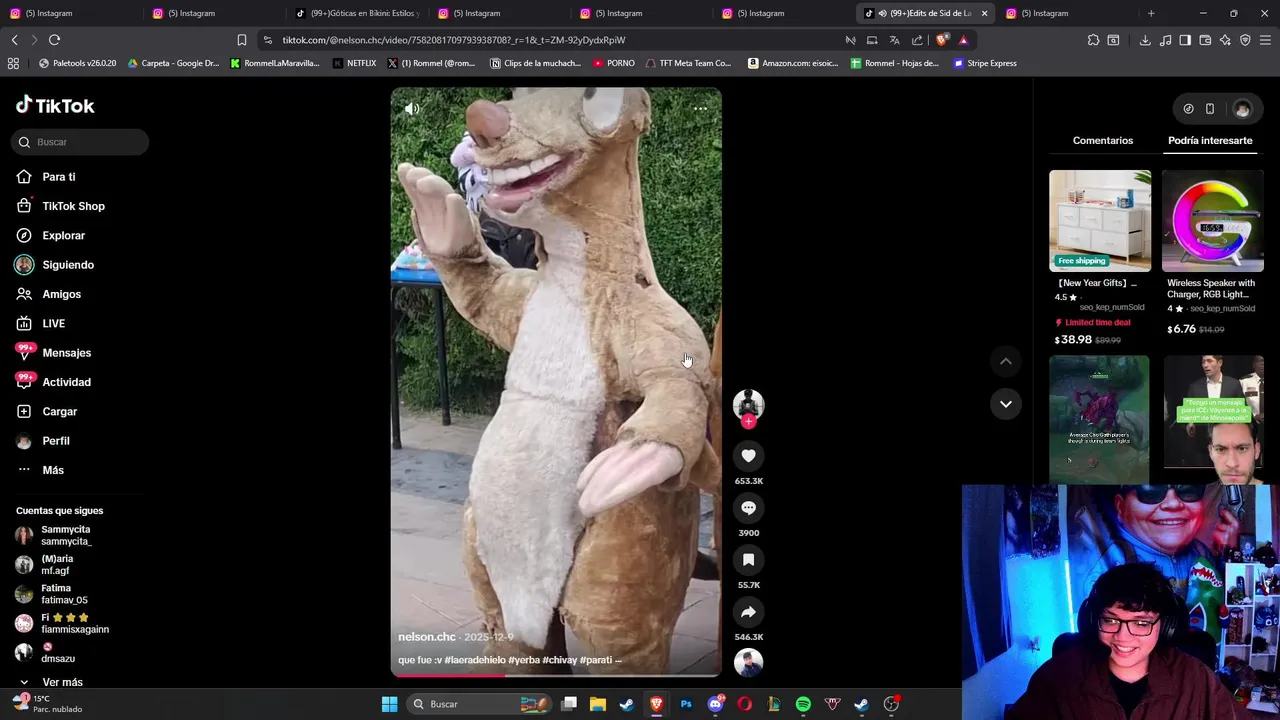Open the browser extensions puzzle icon
The image size is (1280, 720).
(1093, 40)
